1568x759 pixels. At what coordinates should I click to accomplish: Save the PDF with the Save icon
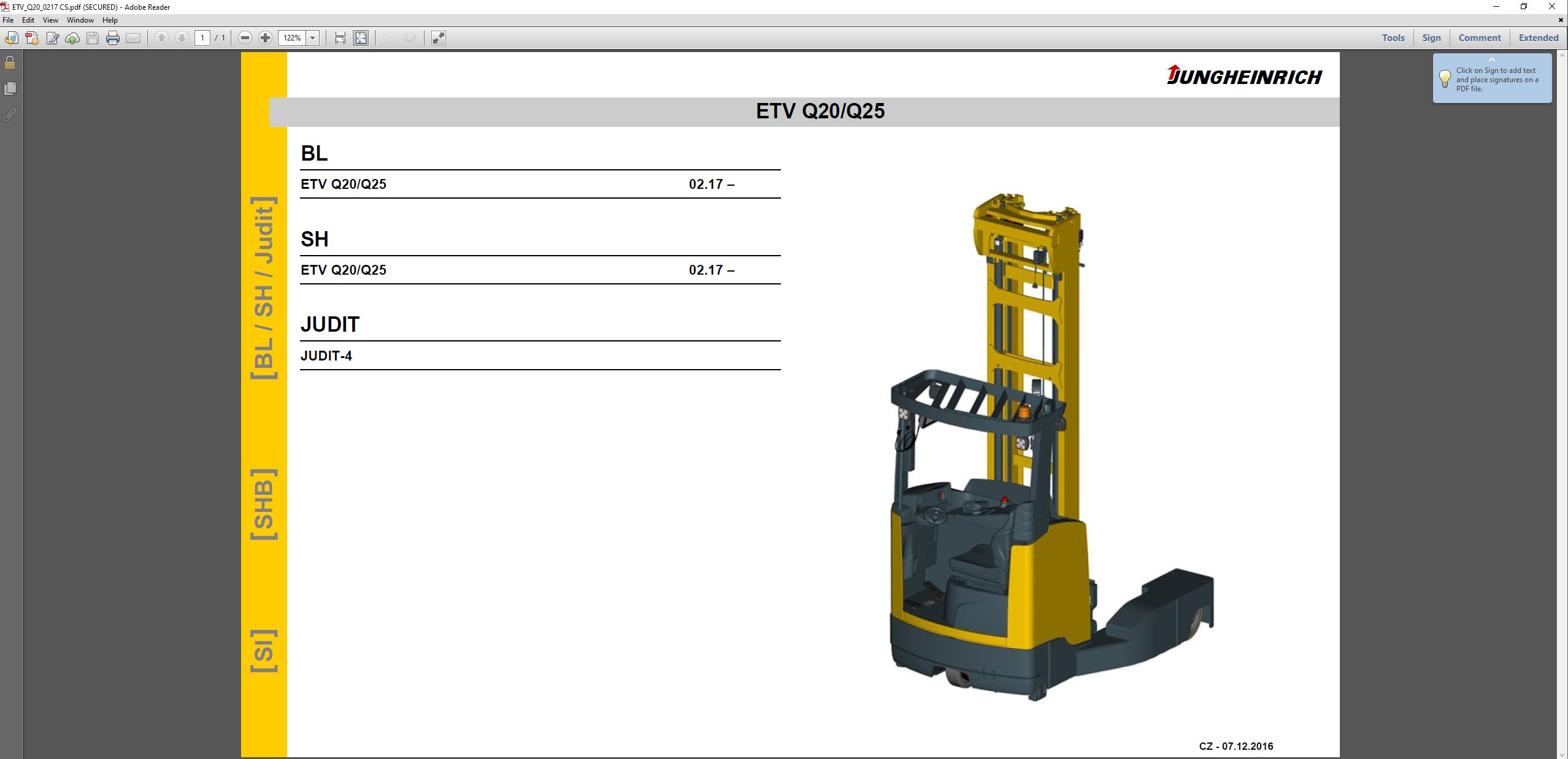coord(91,38)
